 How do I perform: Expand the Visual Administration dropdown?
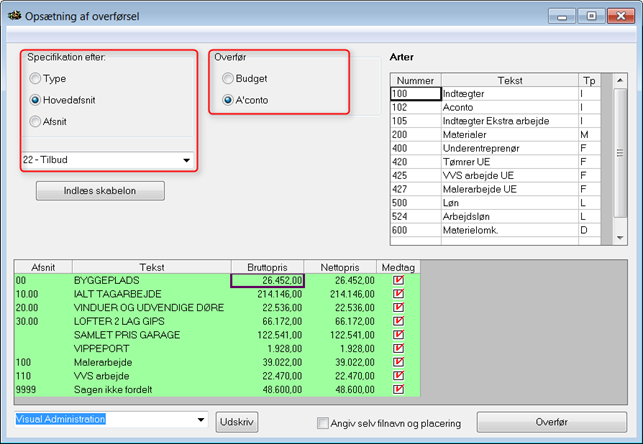point(201,421)
